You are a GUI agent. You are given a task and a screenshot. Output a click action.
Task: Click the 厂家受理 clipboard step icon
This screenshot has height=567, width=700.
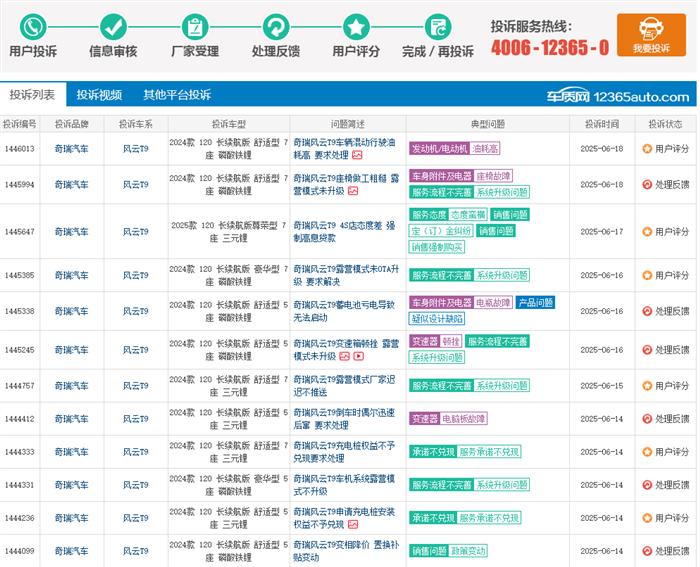point(195,27)
